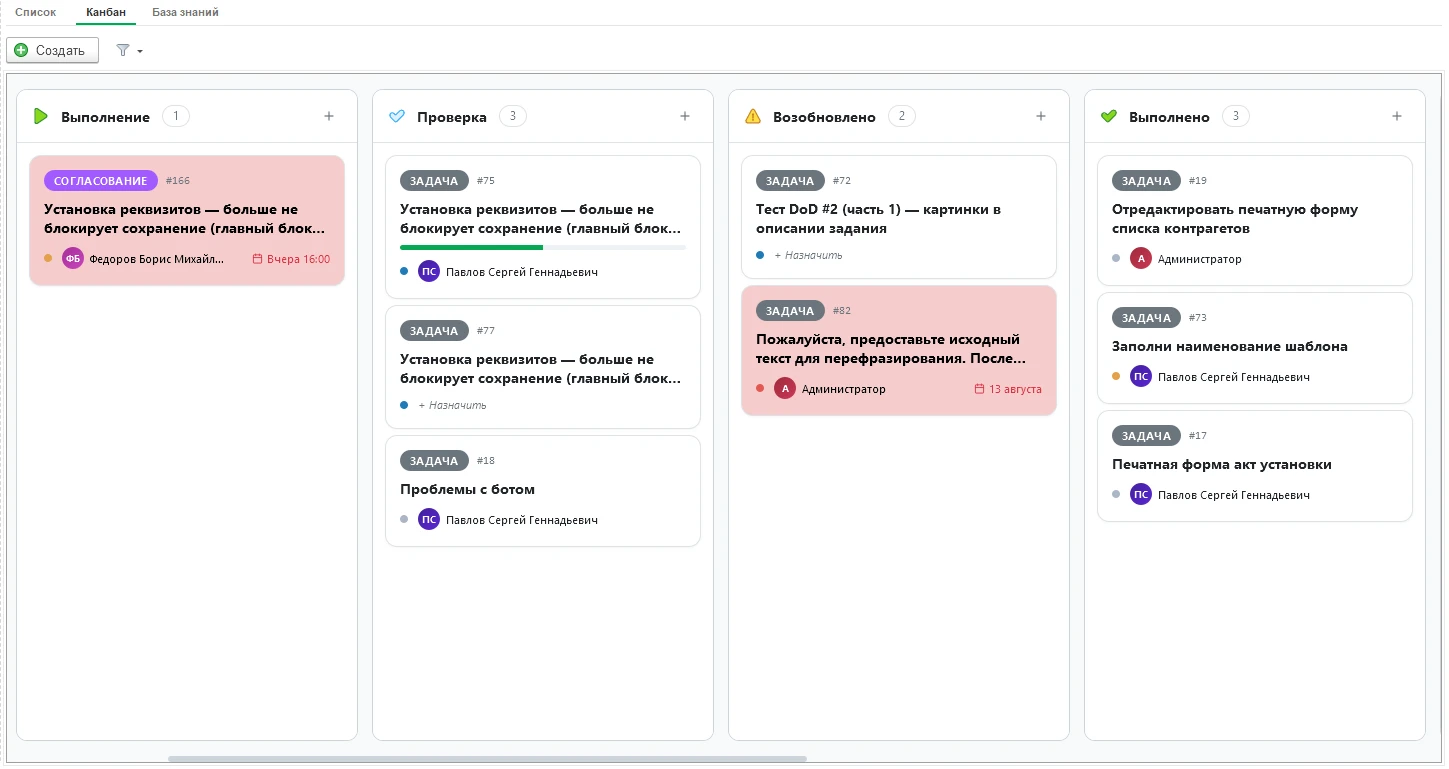The width and height of the screenshot is (1449, 769).
Task: Click the ПС avatar on task #18
Action: pyautogui.click(x=429, y=519)
